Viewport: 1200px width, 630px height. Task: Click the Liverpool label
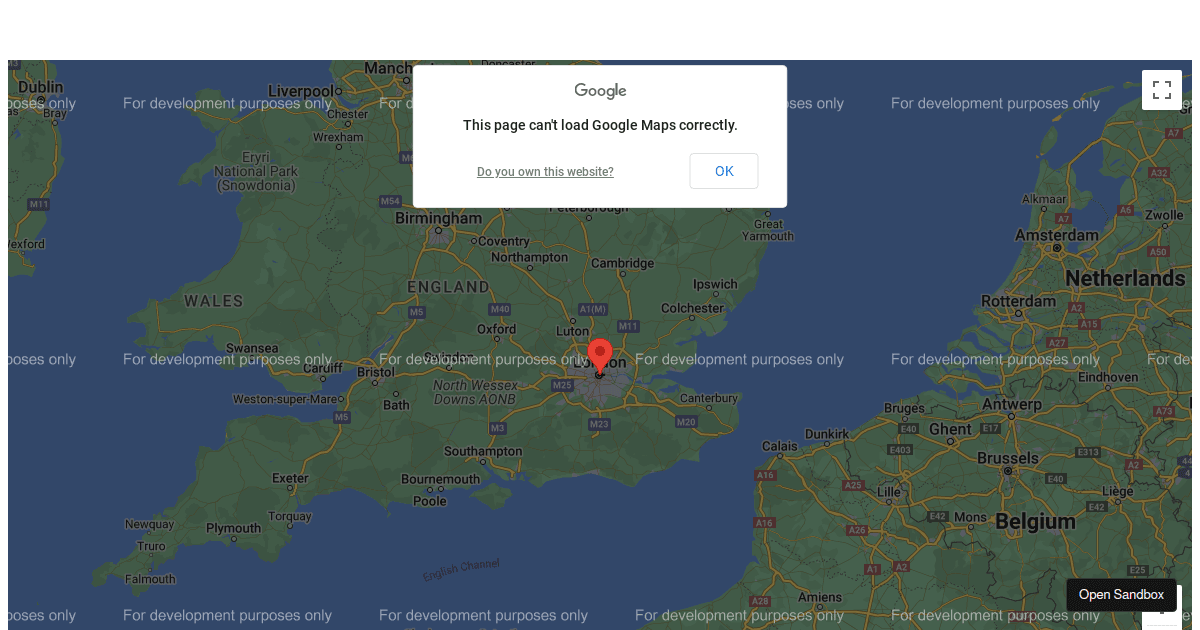pos(300,91)
